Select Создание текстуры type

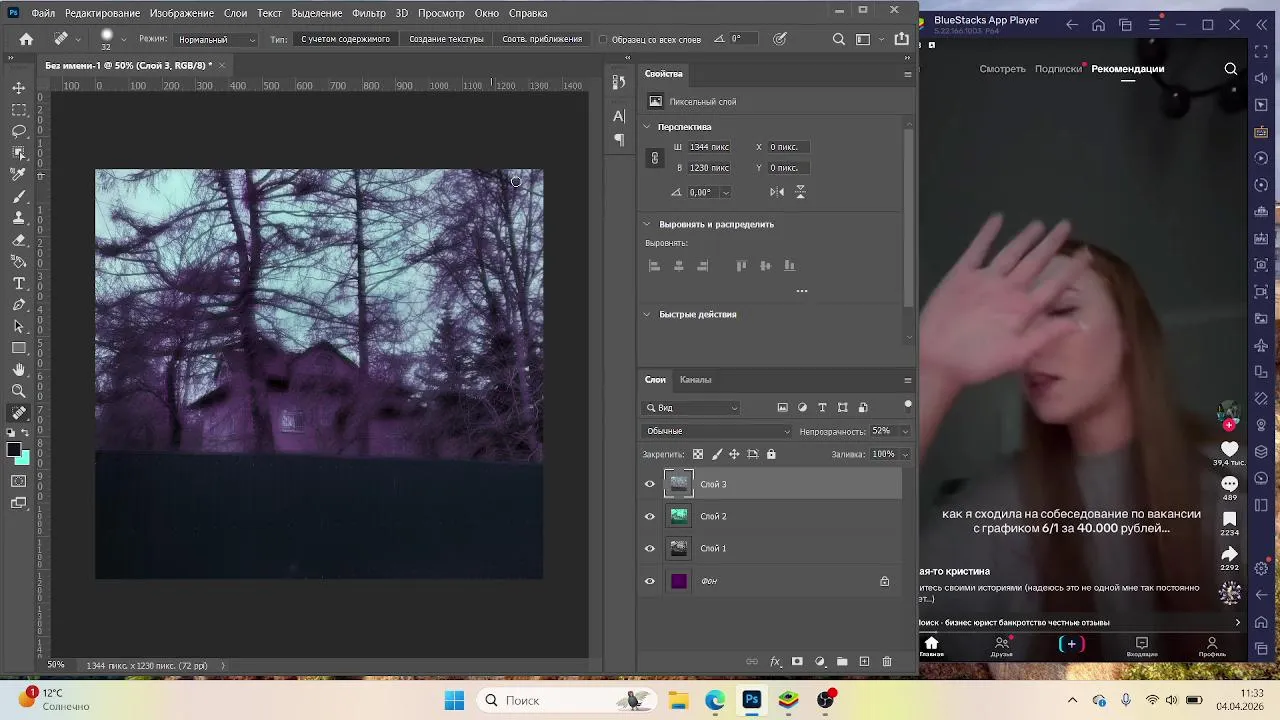[446, 39]
